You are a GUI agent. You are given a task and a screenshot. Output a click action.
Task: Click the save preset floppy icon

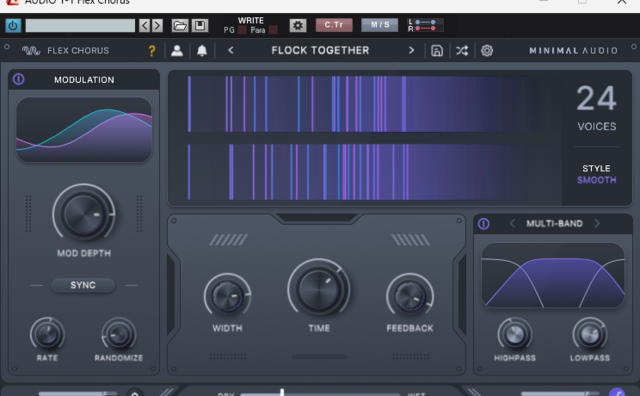(200, 26)
